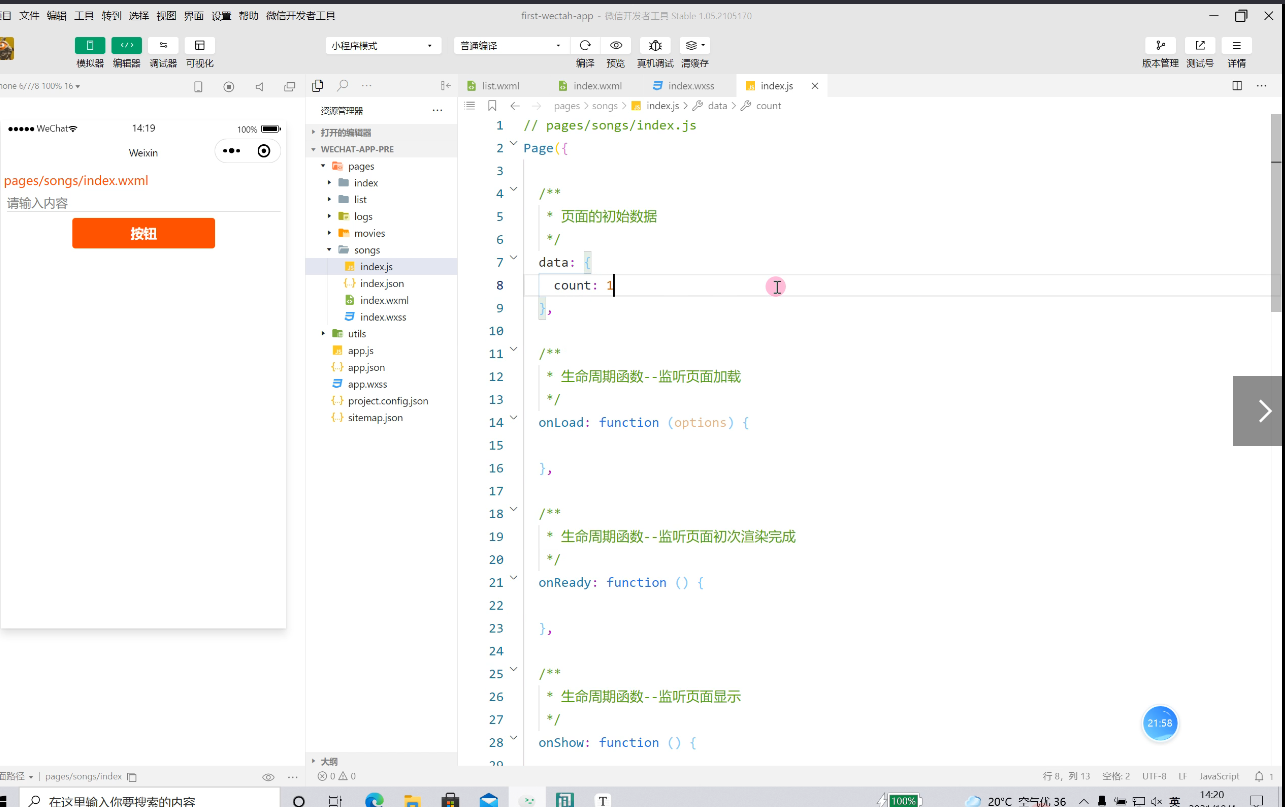Switch to the list.wxml tab
Viewport: 1285px width, 807px height.
pos(500,86)
